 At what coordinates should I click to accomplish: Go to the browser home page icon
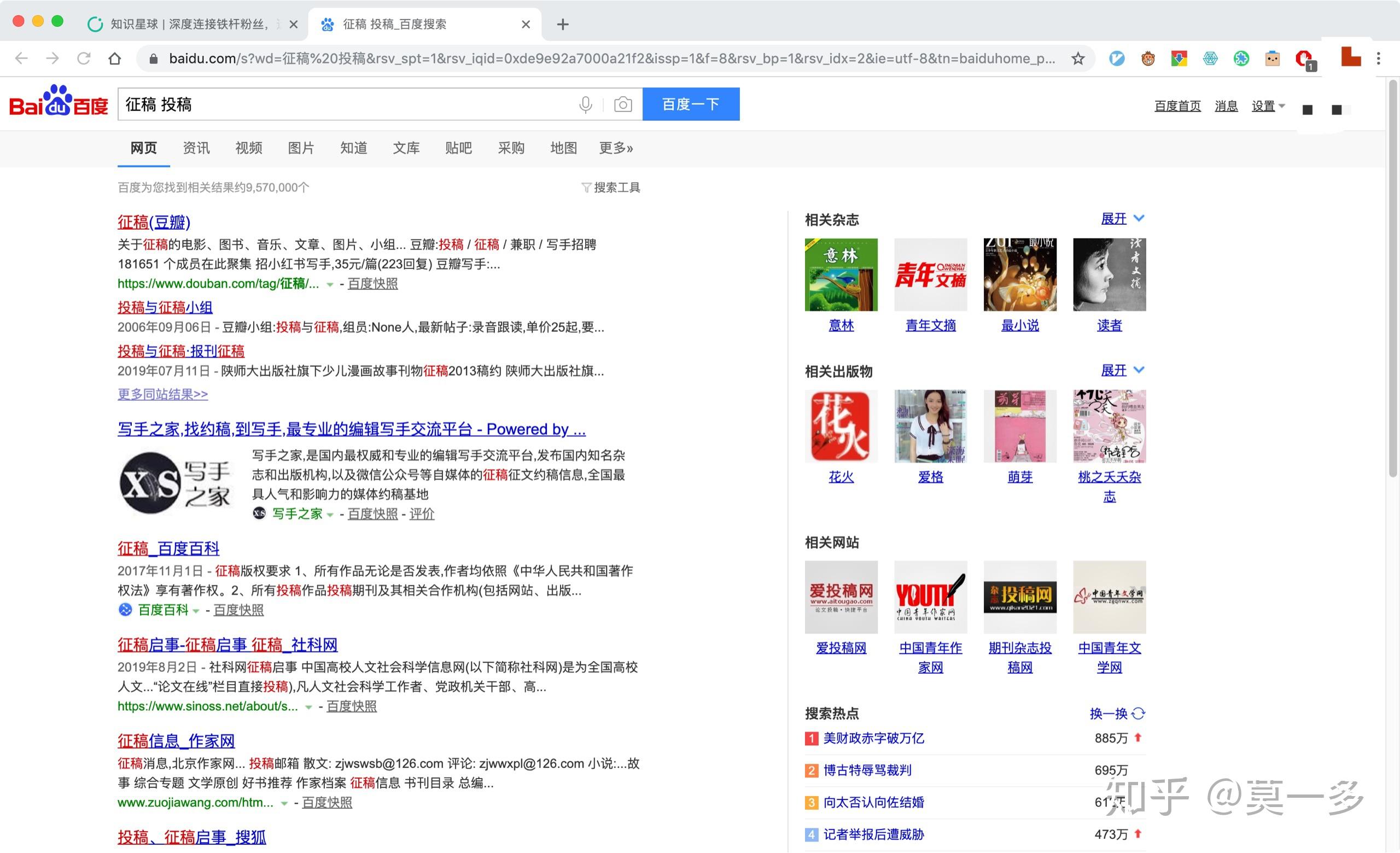(115, 59)
